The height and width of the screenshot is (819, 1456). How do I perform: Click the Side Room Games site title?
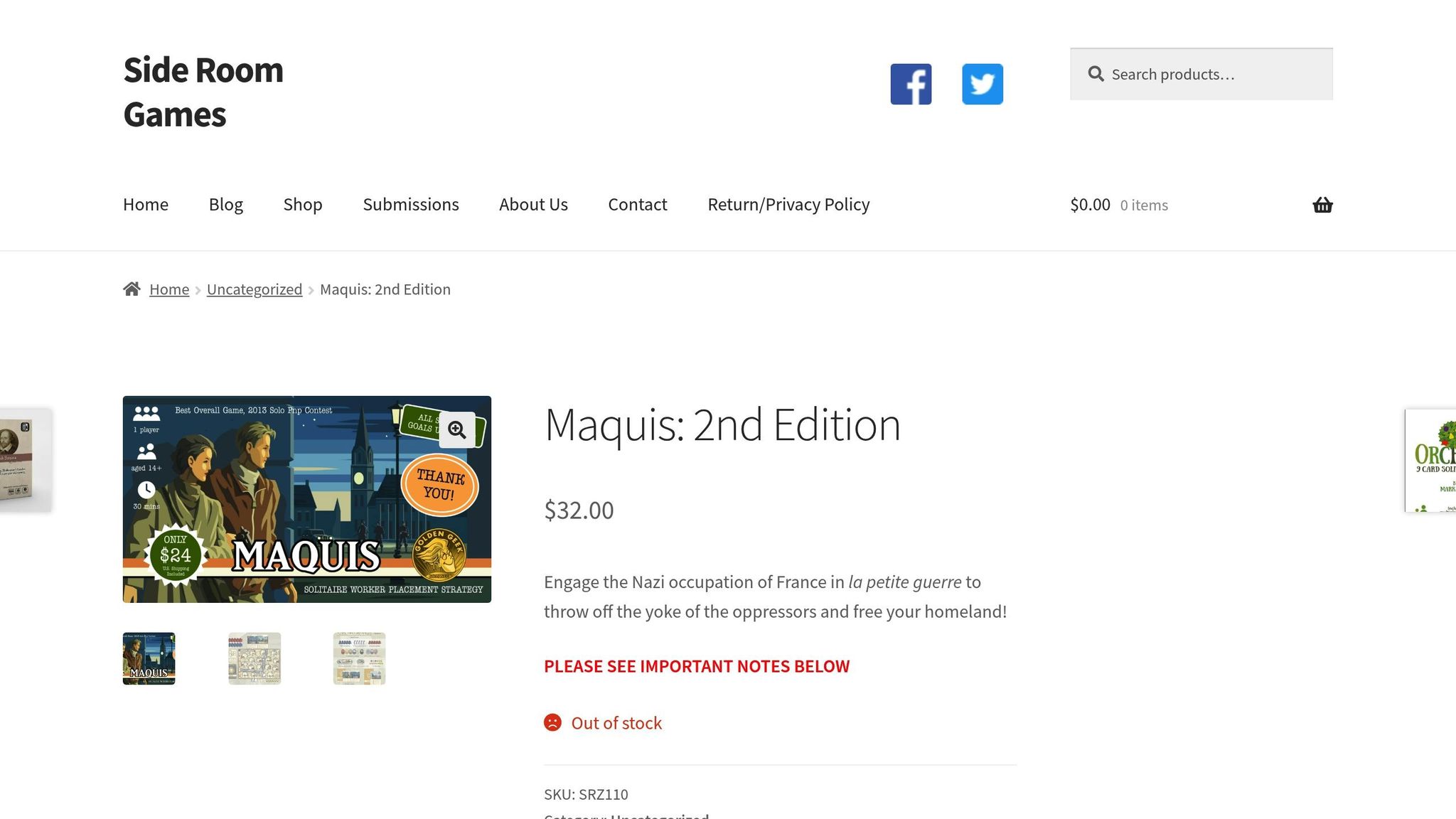pyautogui.click(x=203, y=92)
